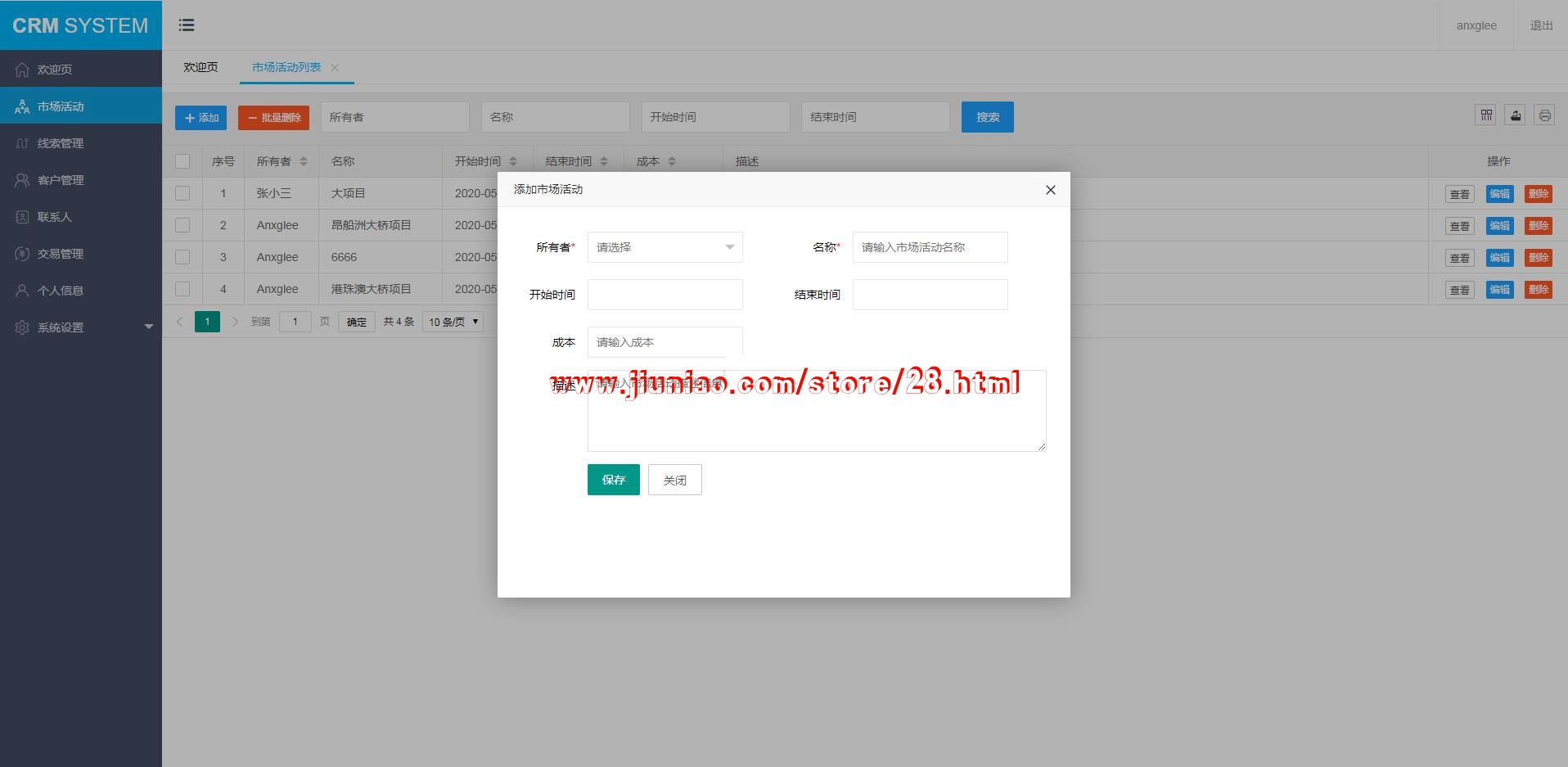Focus the 所有者 search filter field
The height and width of the screenshot is (767, 1568).
395,117
